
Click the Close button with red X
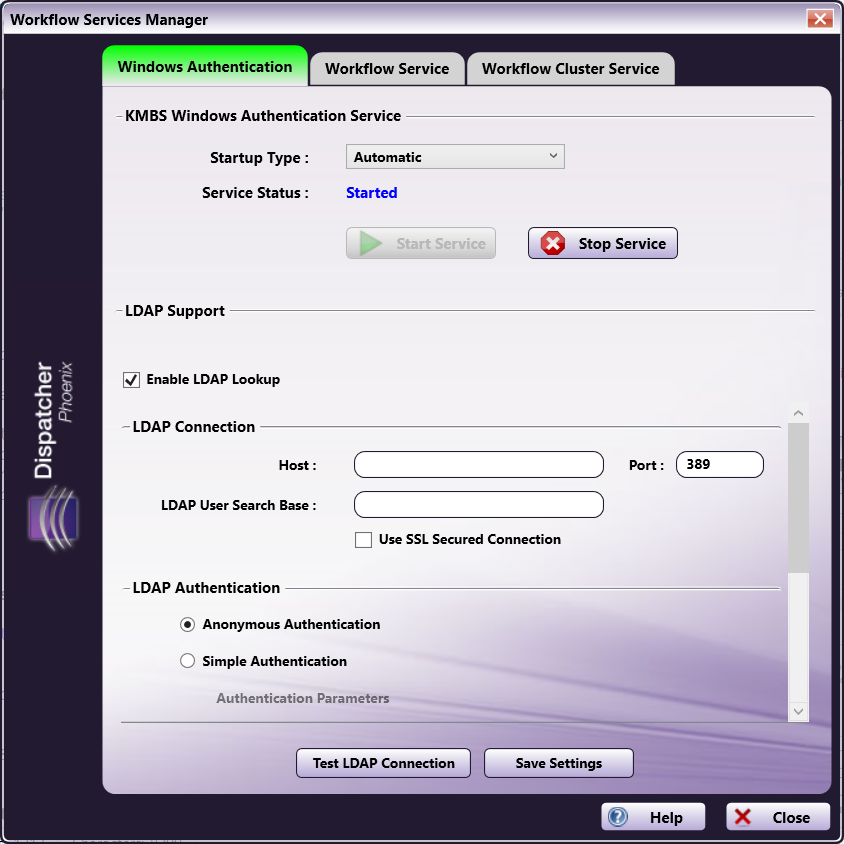[777, 817]
